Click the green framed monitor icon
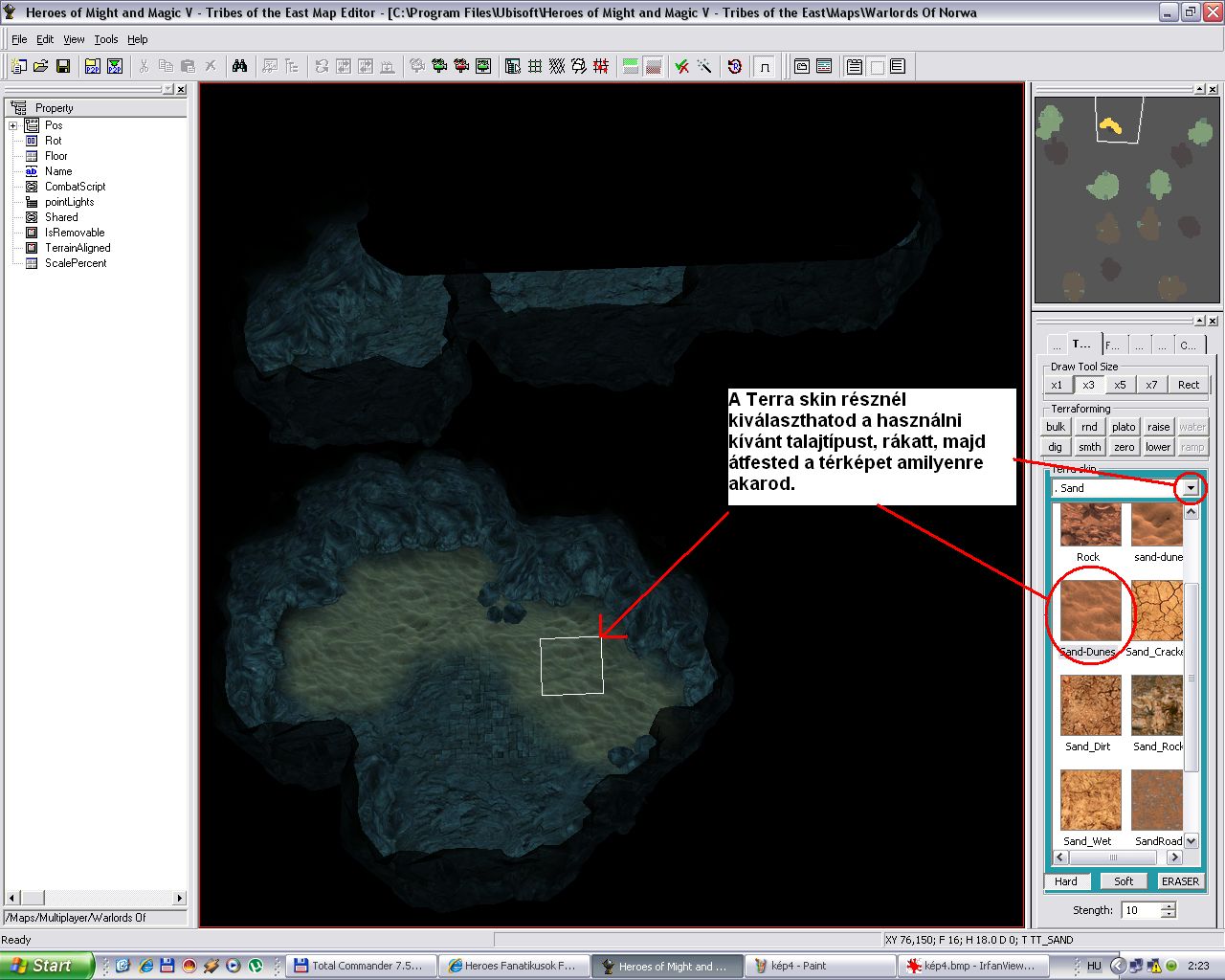The width and height of the screenshot is (1225, 980). (x=483, y=66)
